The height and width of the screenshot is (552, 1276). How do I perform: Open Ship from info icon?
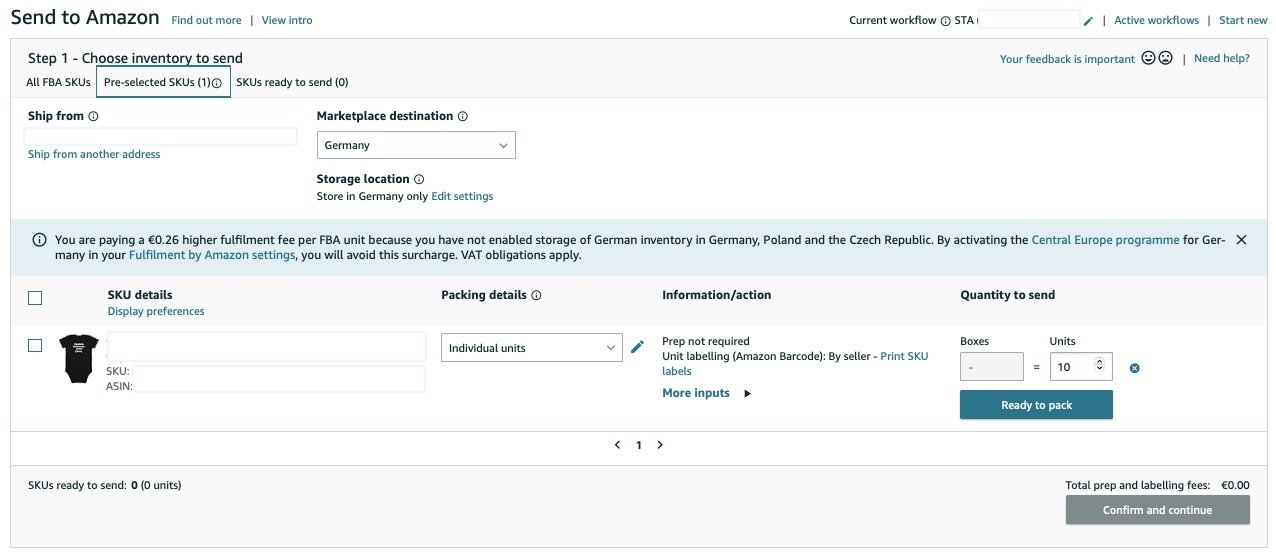coord(94,116)
